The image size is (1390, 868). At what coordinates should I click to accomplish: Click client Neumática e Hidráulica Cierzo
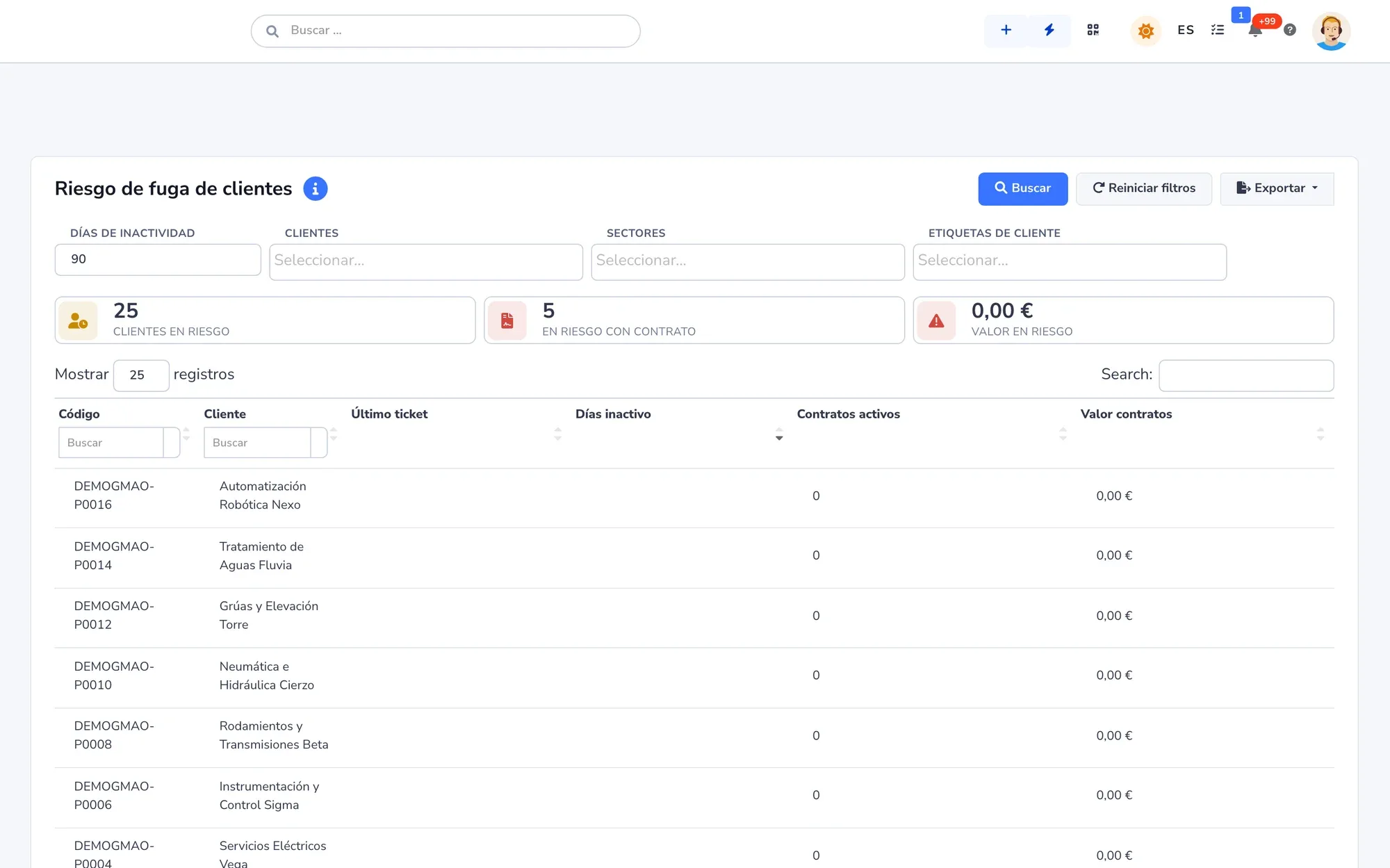pos(267,675)
